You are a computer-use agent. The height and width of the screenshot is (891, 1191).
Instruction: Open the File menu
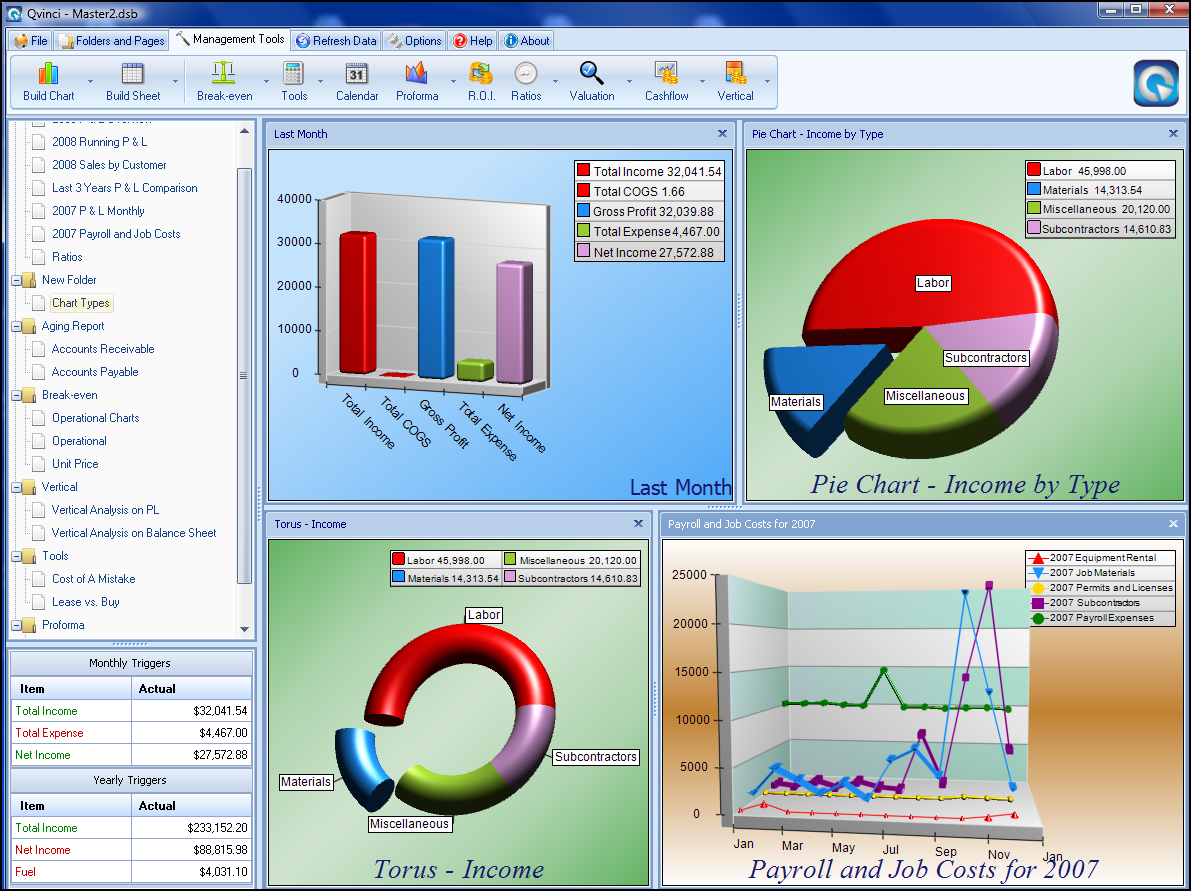(x=30, y=41)
